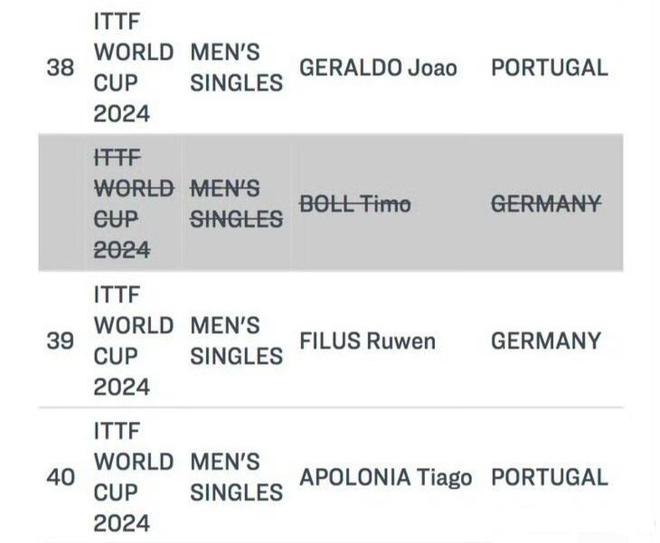This screenshot has width=660, height=543.
Task: Click the crossed-out name BOLL Timo
Action: click(x=355, y=204)
